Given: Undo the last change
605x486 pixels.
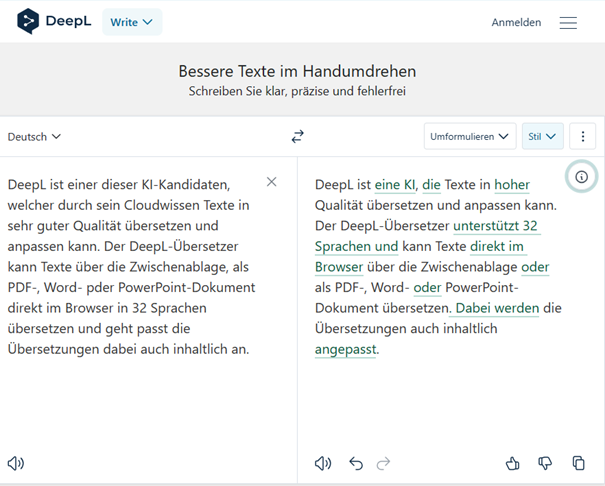Looking at the screenshot, I should click(x=356, y=463).
